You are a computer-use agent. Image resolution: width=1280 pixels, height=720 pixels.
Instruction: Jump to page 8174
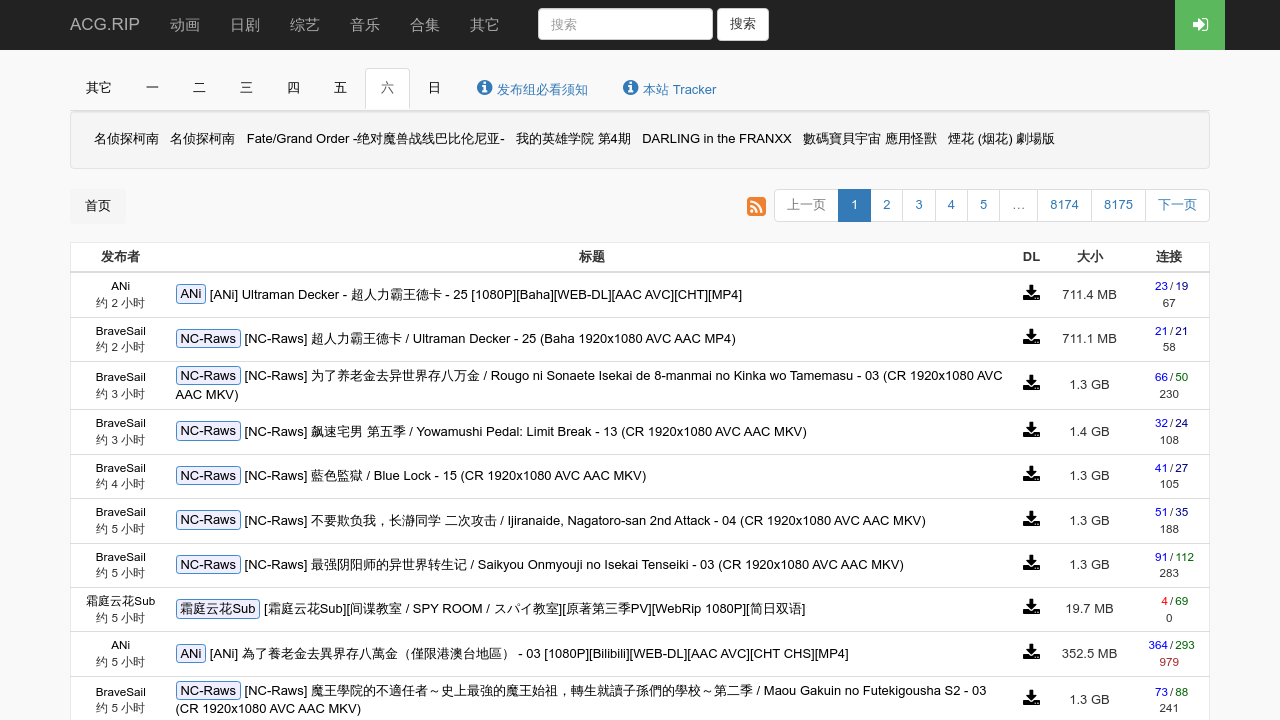(x=1064, y=205)
